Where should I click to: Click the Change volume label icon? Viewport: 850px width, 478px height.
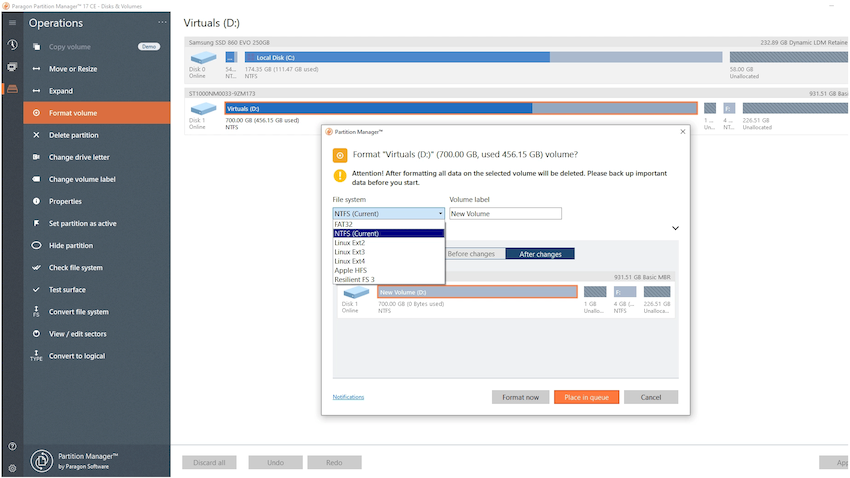tap(36, 179)
